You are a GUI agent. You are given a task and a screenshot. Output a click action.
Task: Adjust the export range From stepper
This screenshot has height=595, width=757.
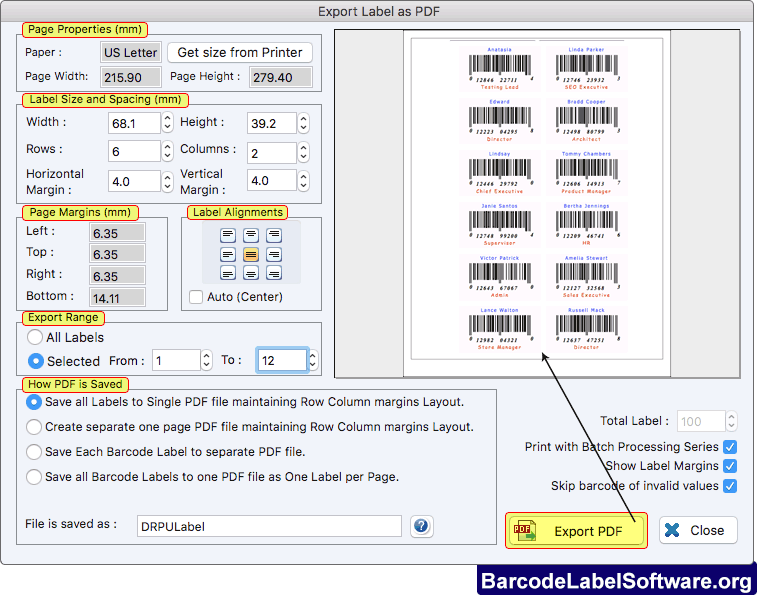[x=207, y=360]
